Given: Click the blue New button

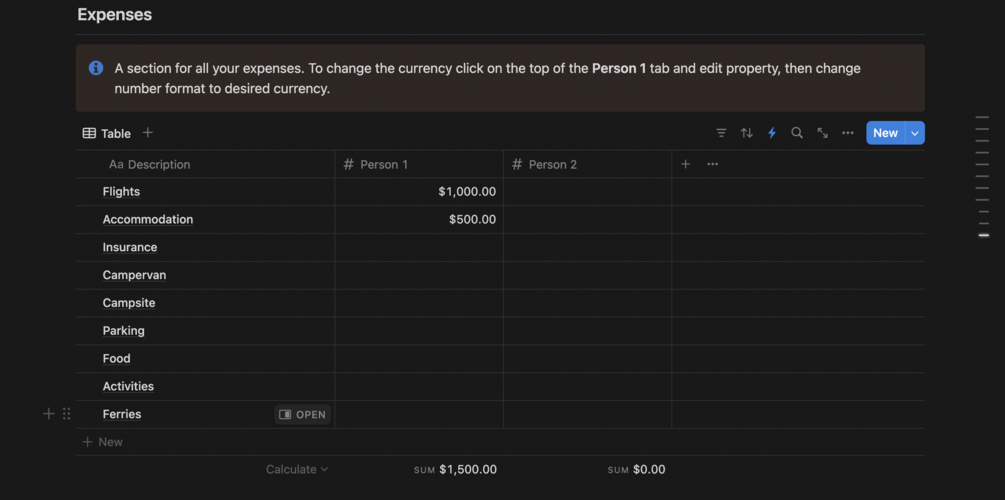Looking at the screenshot, I should 885,133.
